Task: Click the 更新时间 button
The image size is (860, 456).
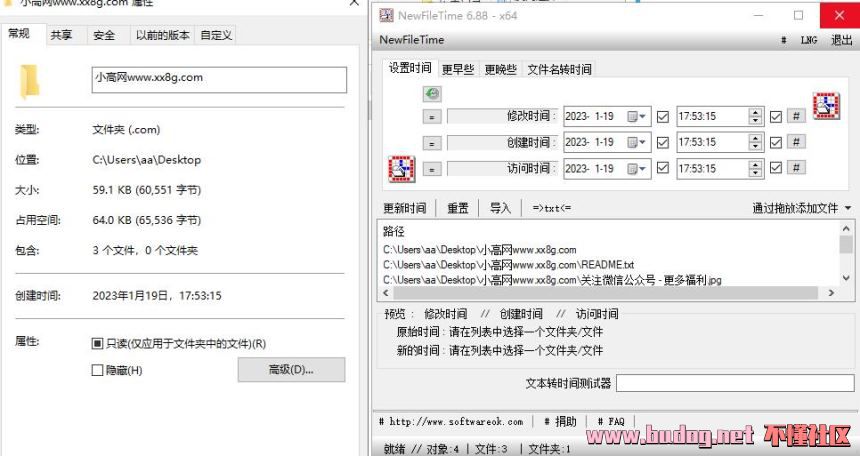Action: click(x=404, y=208)
